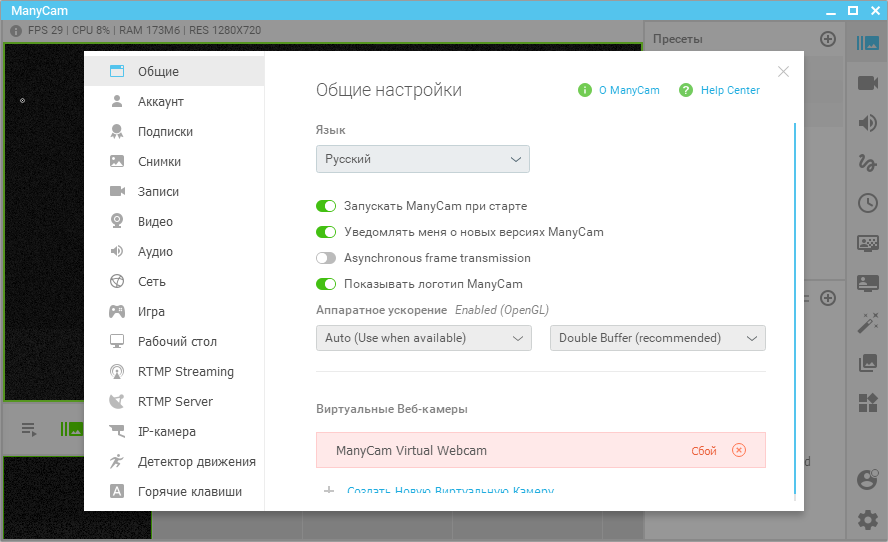Open the Язык language dropdown
Image resolution: width=888 pixels, height=542 pixels.
pyautogui.click(x=422, y=159)
